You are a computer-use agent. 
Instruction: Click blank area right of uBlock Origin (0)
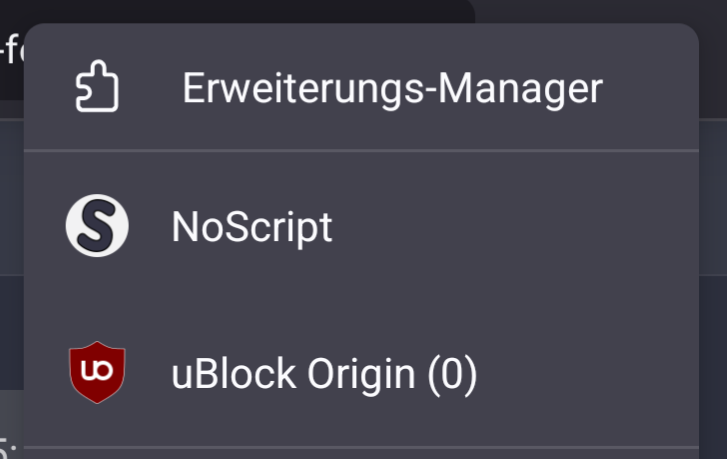click(584, 373)
